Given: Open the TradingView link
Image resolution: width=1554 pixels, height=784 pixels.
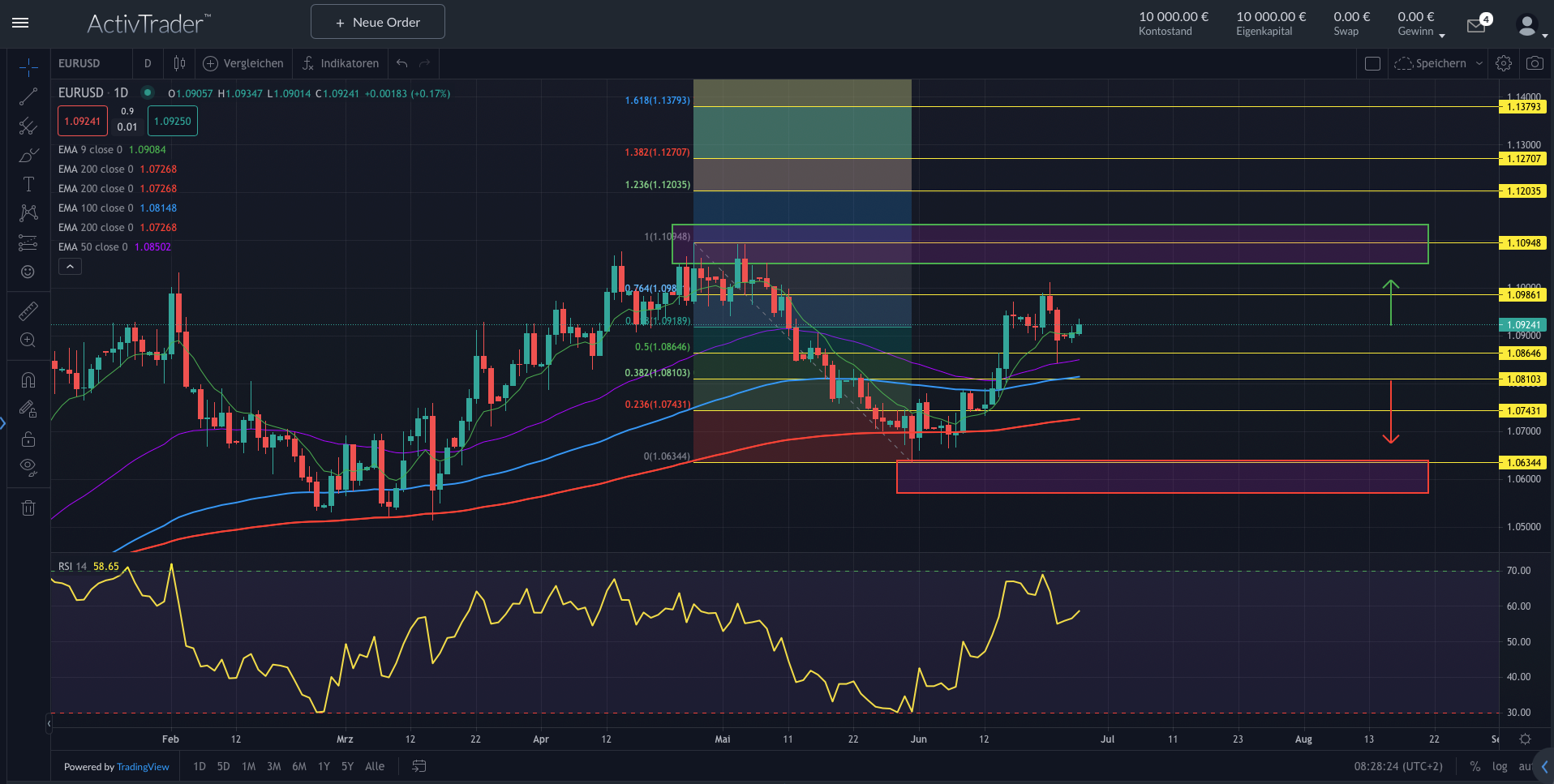Looking at the screenshot, I should (x=143, y=766).
